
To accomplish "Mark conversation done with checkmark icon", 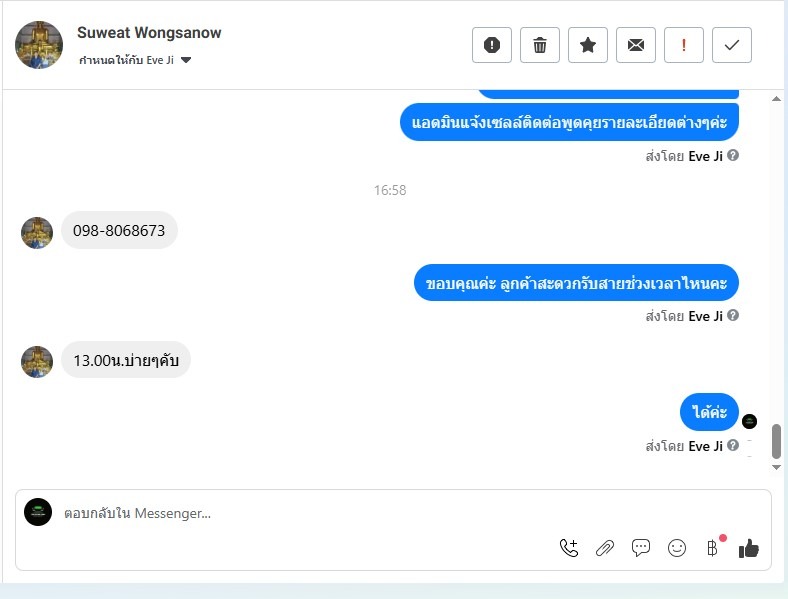I will pyautogui.click(x=732, y=45).
